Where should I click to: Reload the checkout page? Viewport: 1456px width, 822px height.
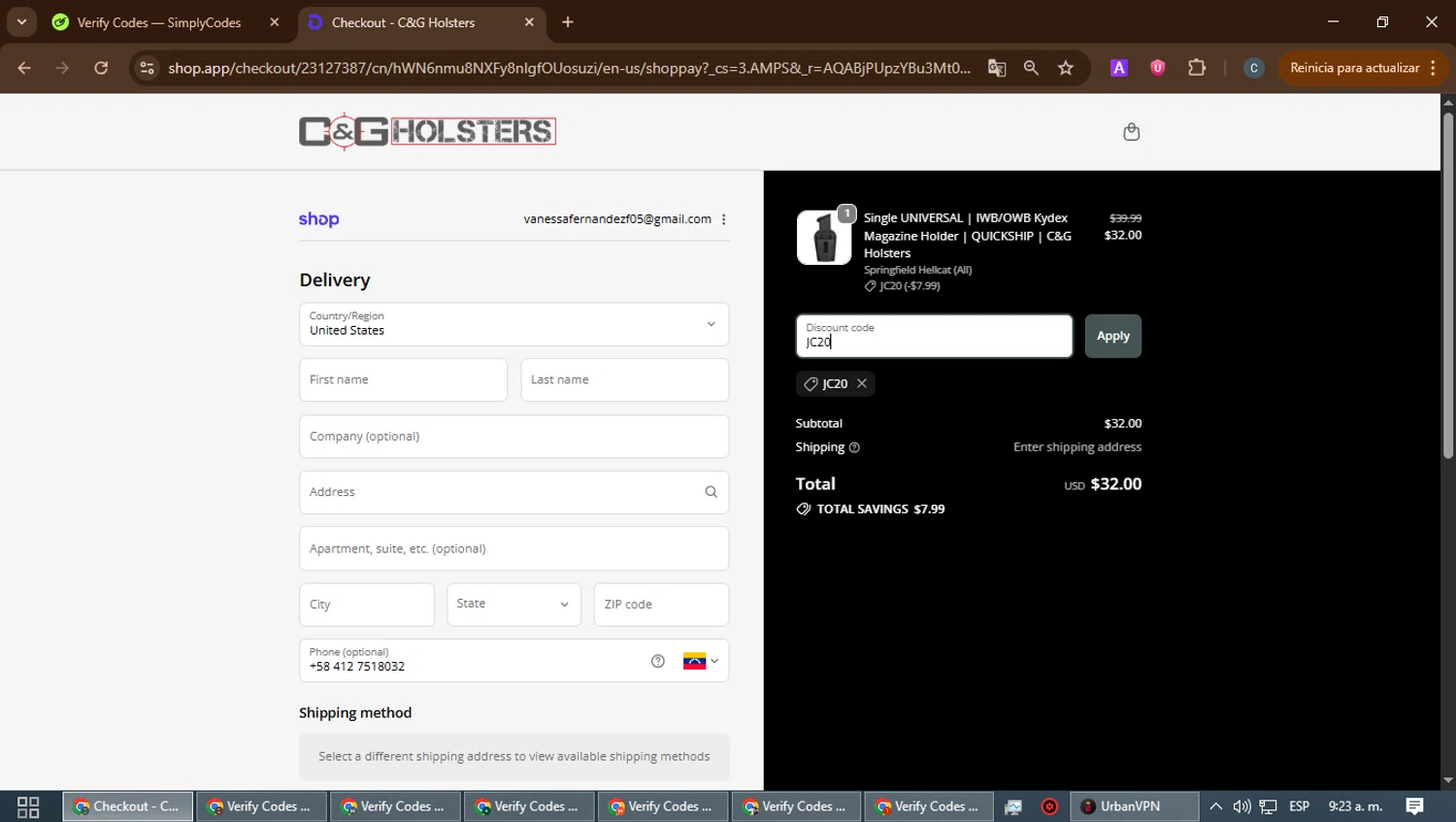(101, 68)
